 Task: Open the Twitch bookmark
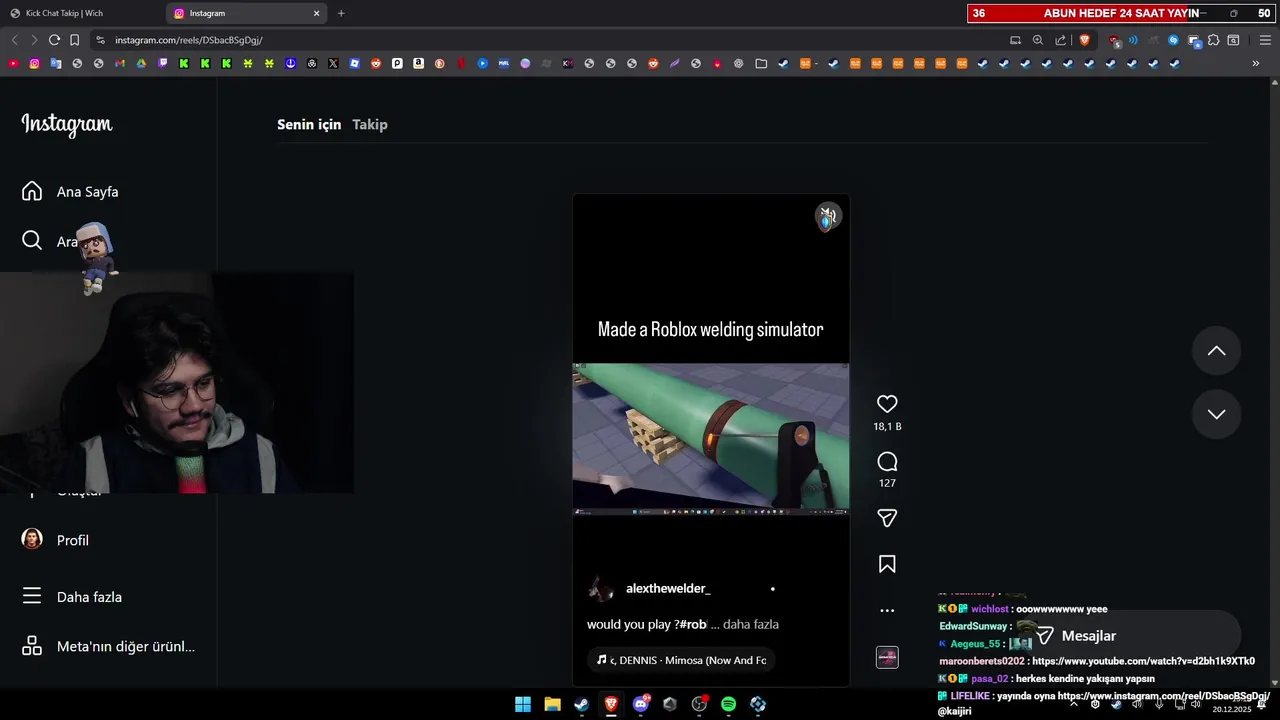163,63
